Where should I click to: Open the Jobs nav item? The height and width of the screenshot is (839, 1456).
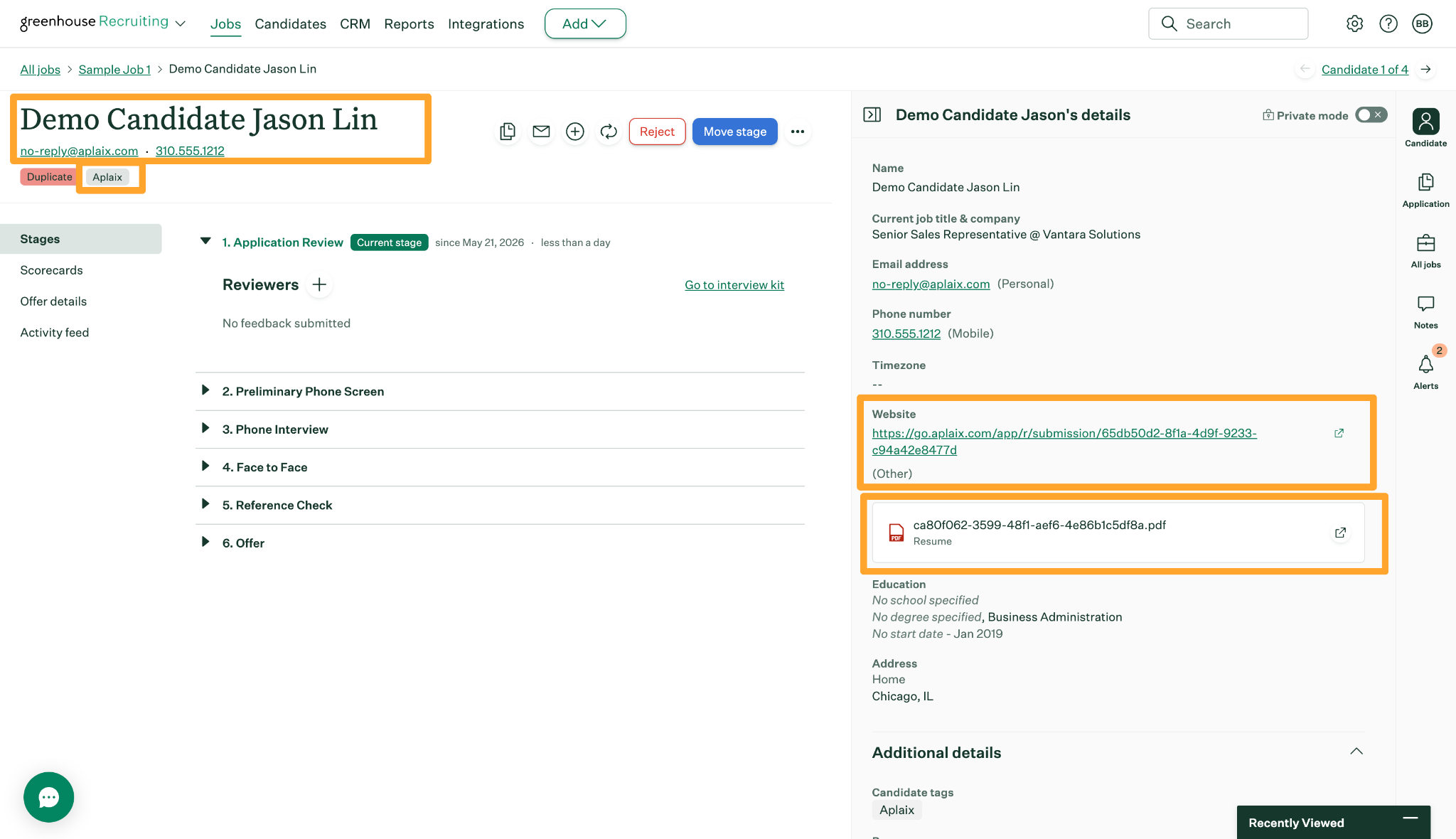pyautogui.click(x=225, y=23)
